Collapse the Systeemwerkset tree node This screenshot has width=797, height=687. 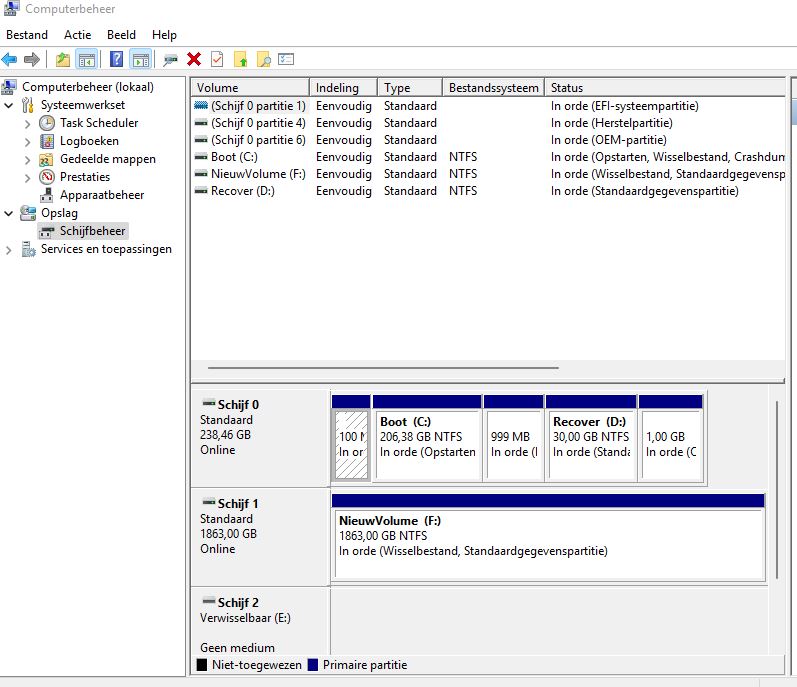pos(9,105)
